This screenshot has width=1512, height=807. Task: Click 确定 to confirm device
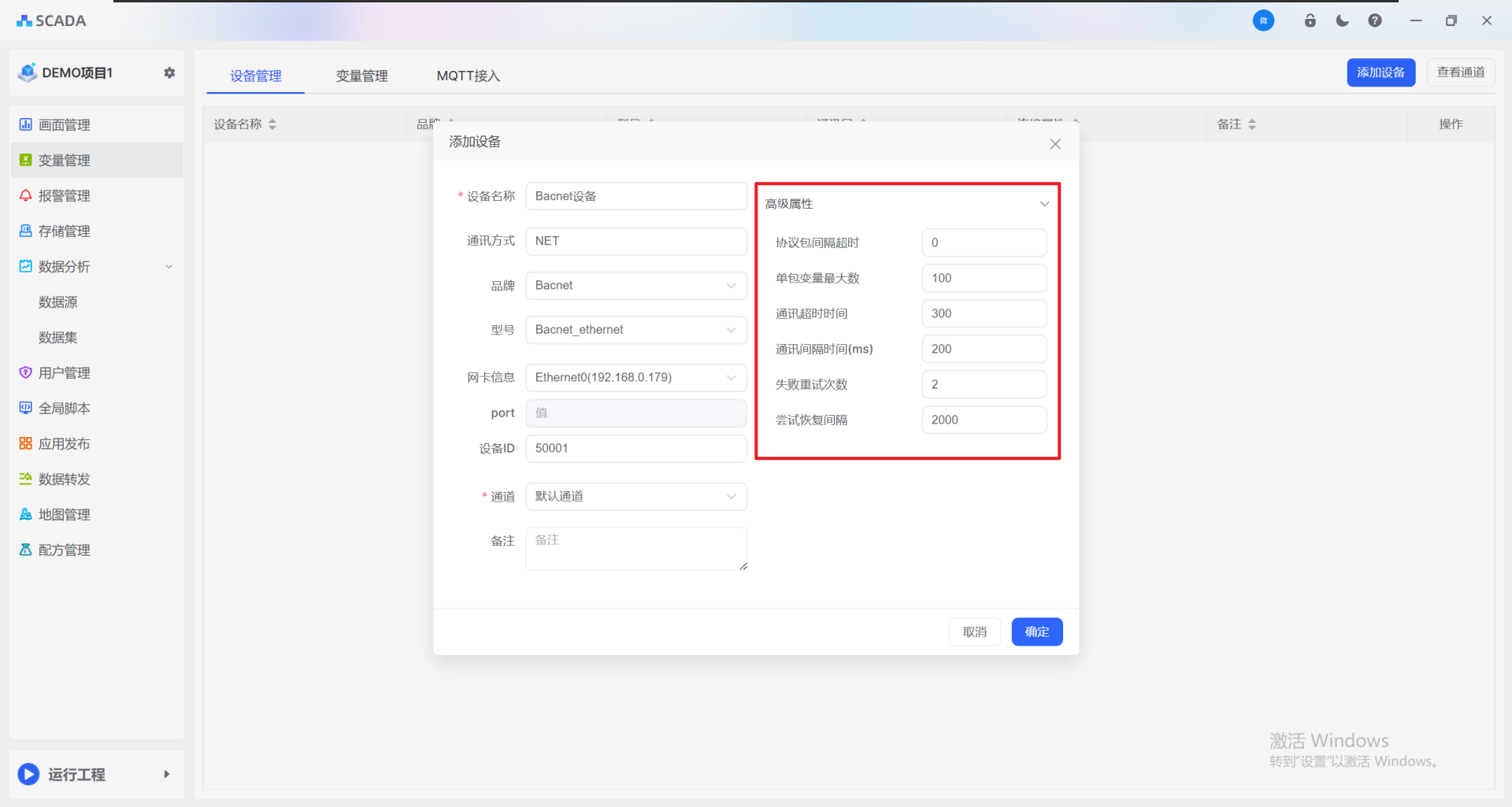[x=1037, y=632]
